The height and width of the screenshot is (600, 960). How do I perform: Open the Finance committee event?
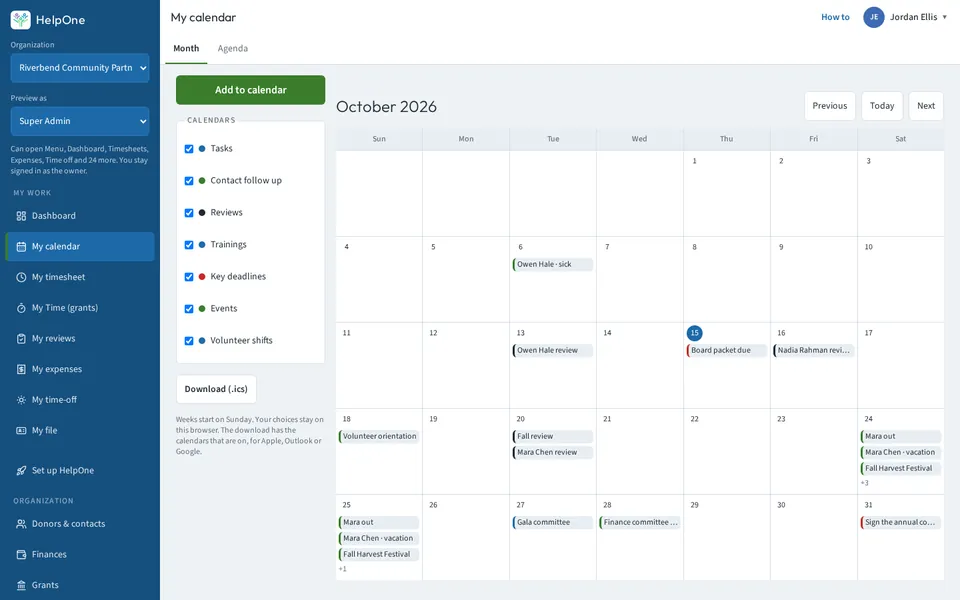(x=640, y=522)
